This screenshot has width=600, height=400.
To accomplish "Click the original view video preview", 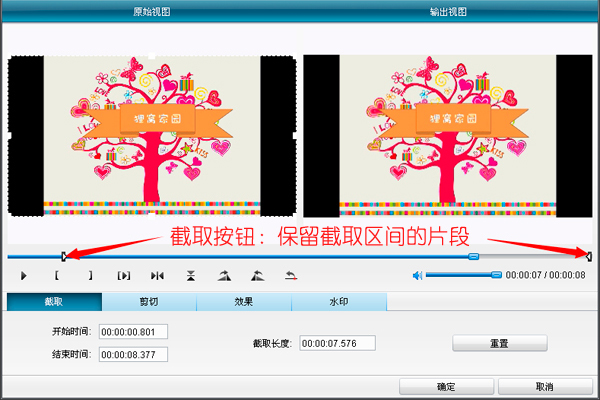I will (152, 136).
